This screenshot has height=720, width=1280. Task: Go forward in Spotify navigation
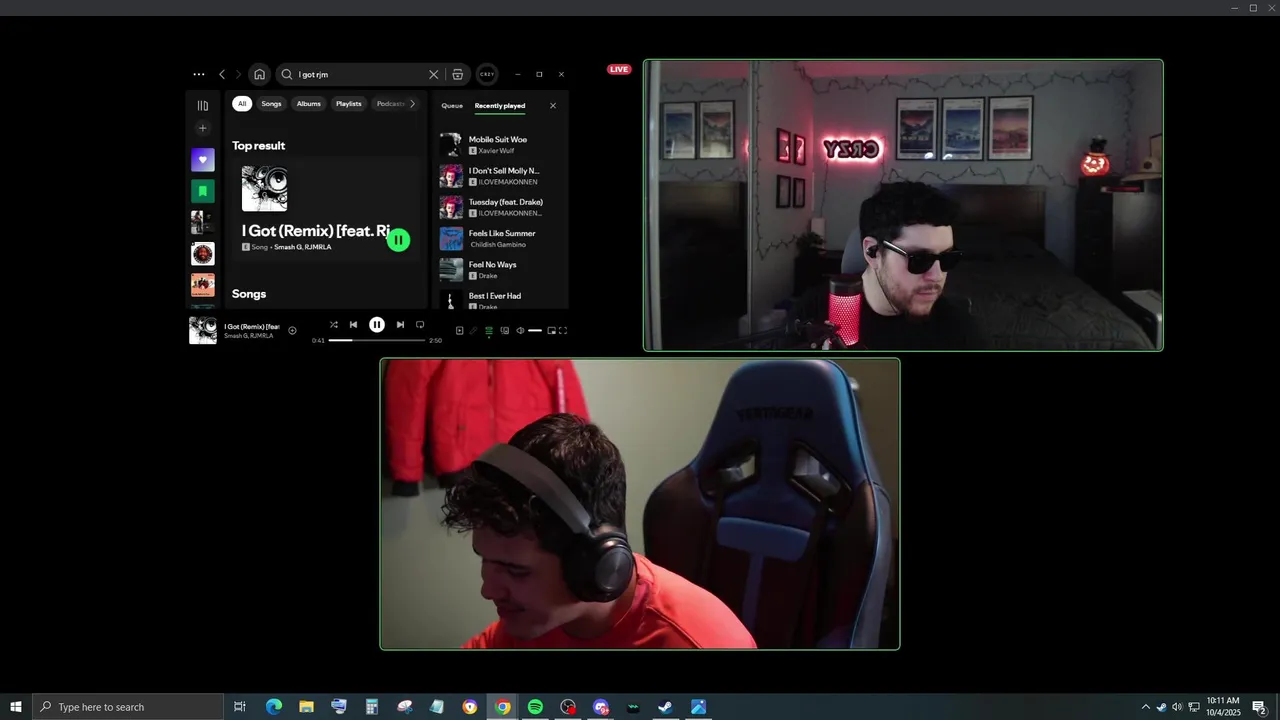[238, 74]
